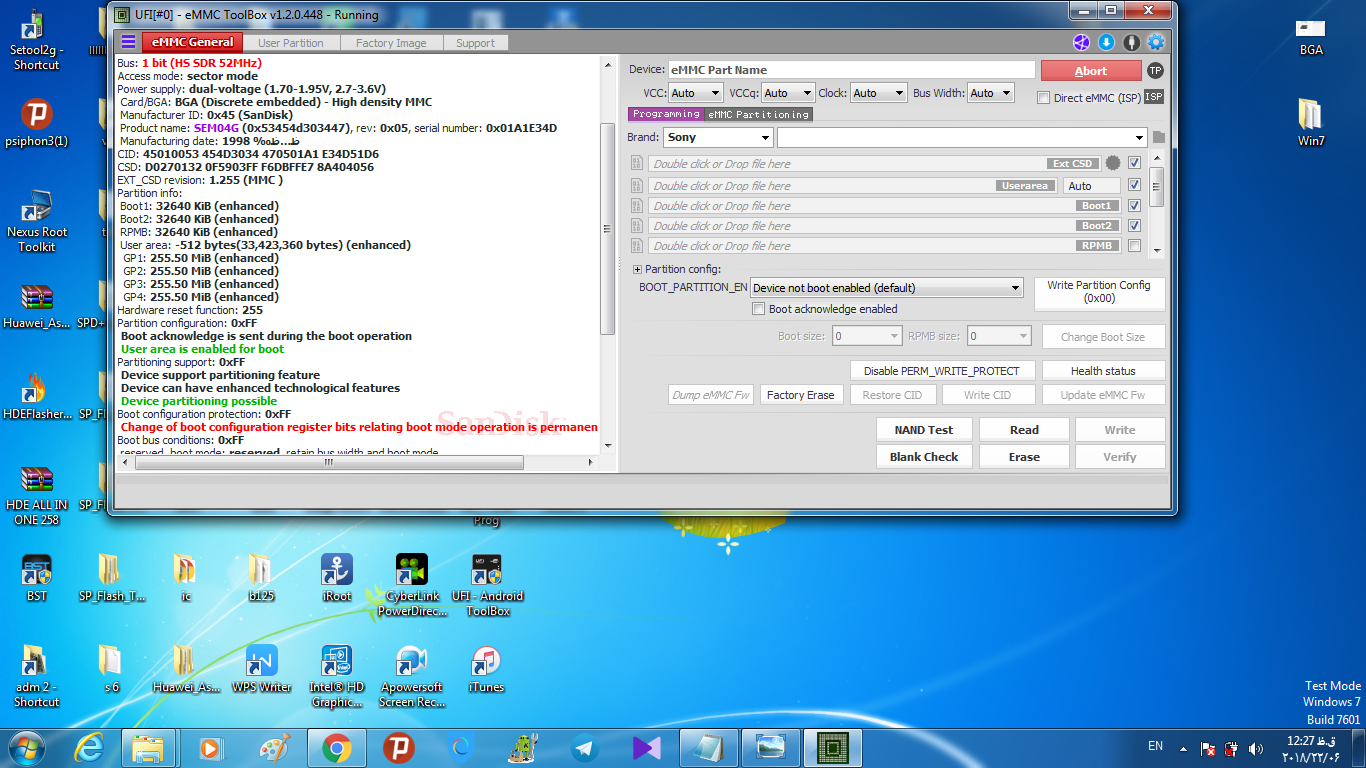Open the WPS Writer desktop icon

pos(262,669)
